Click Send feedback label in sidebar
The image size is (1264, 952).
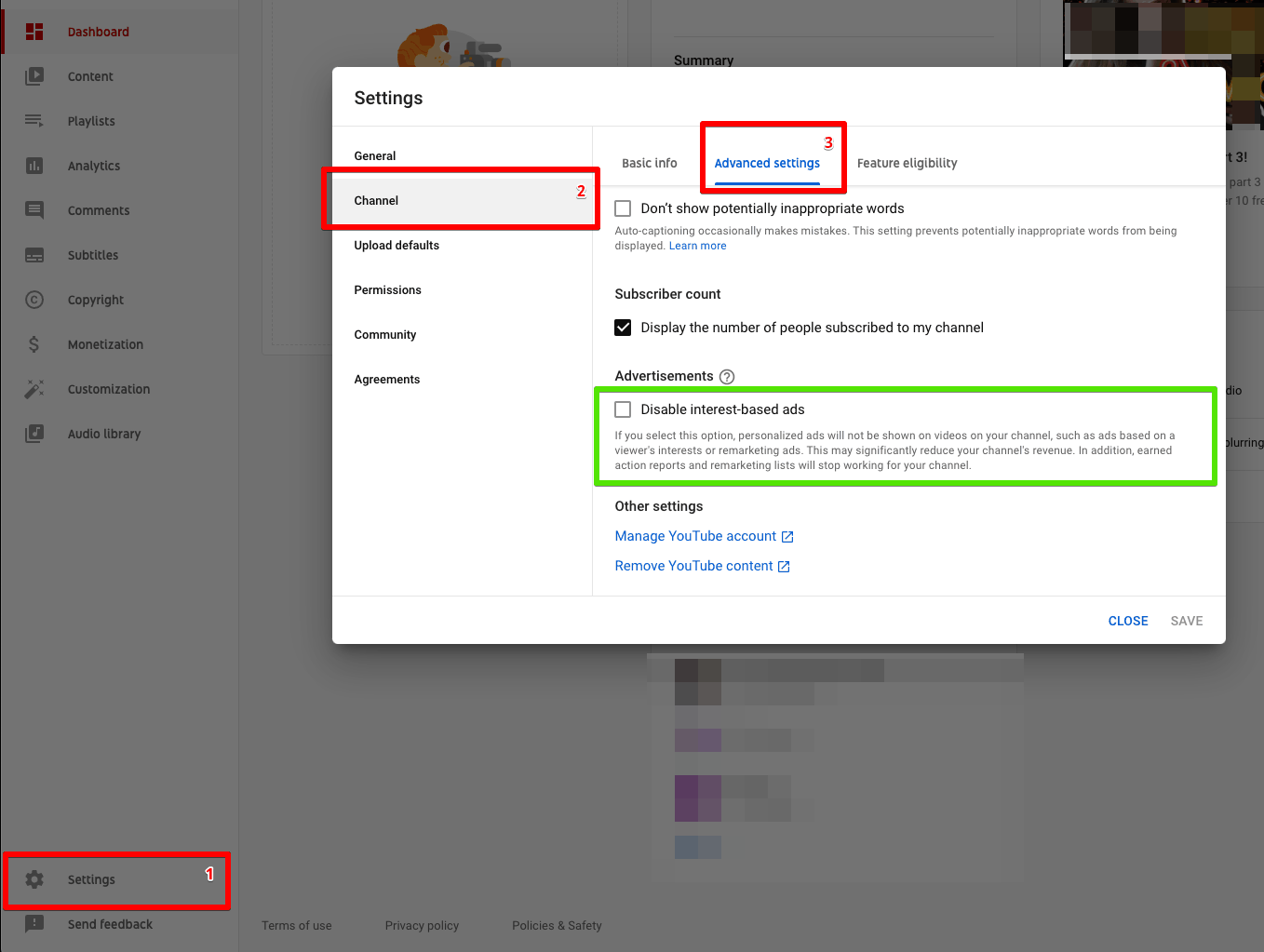(110, 924)
